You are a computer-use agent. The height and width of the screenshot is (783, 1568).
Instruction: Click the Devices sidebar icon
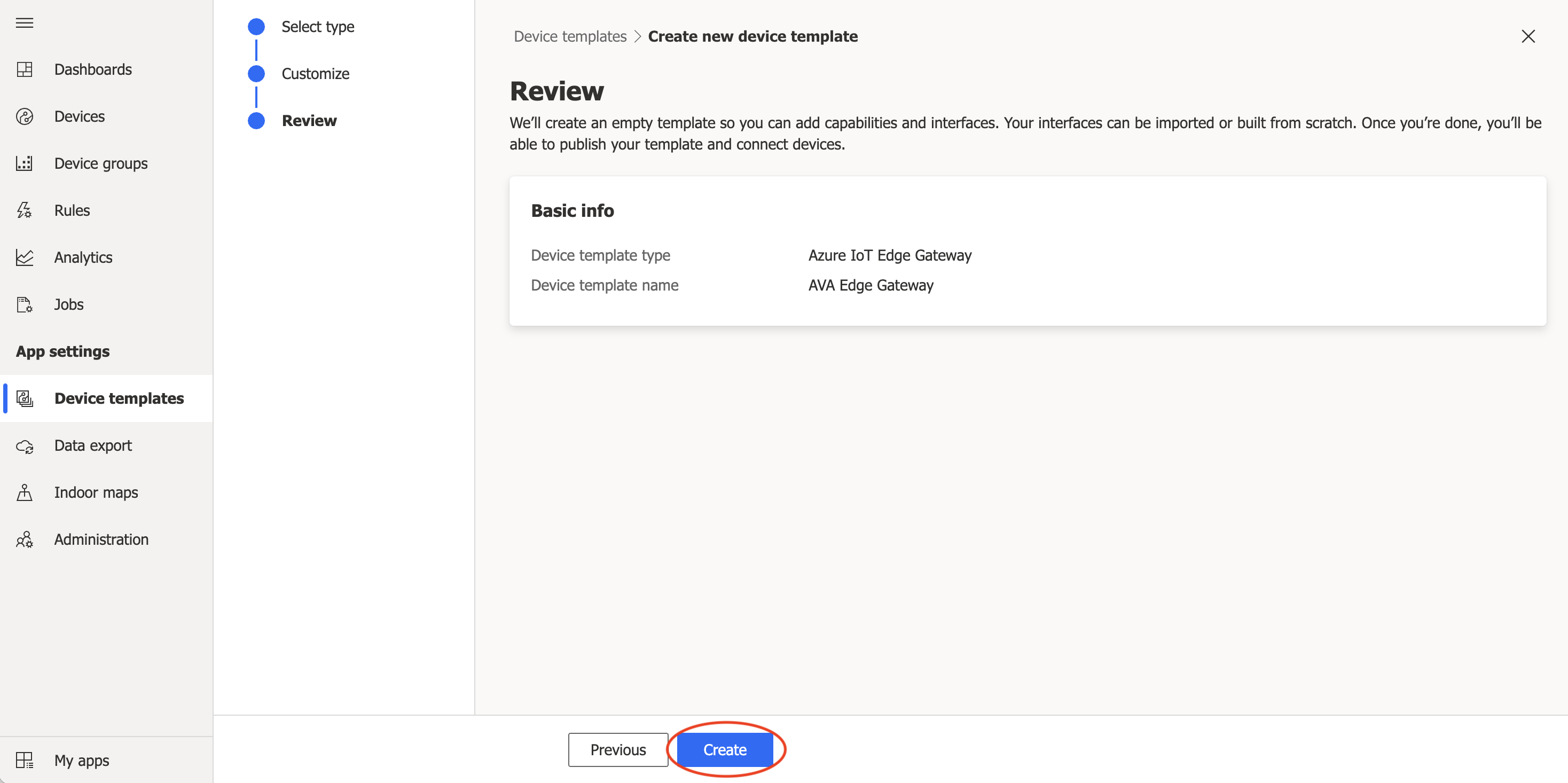[x=25, y=116]
